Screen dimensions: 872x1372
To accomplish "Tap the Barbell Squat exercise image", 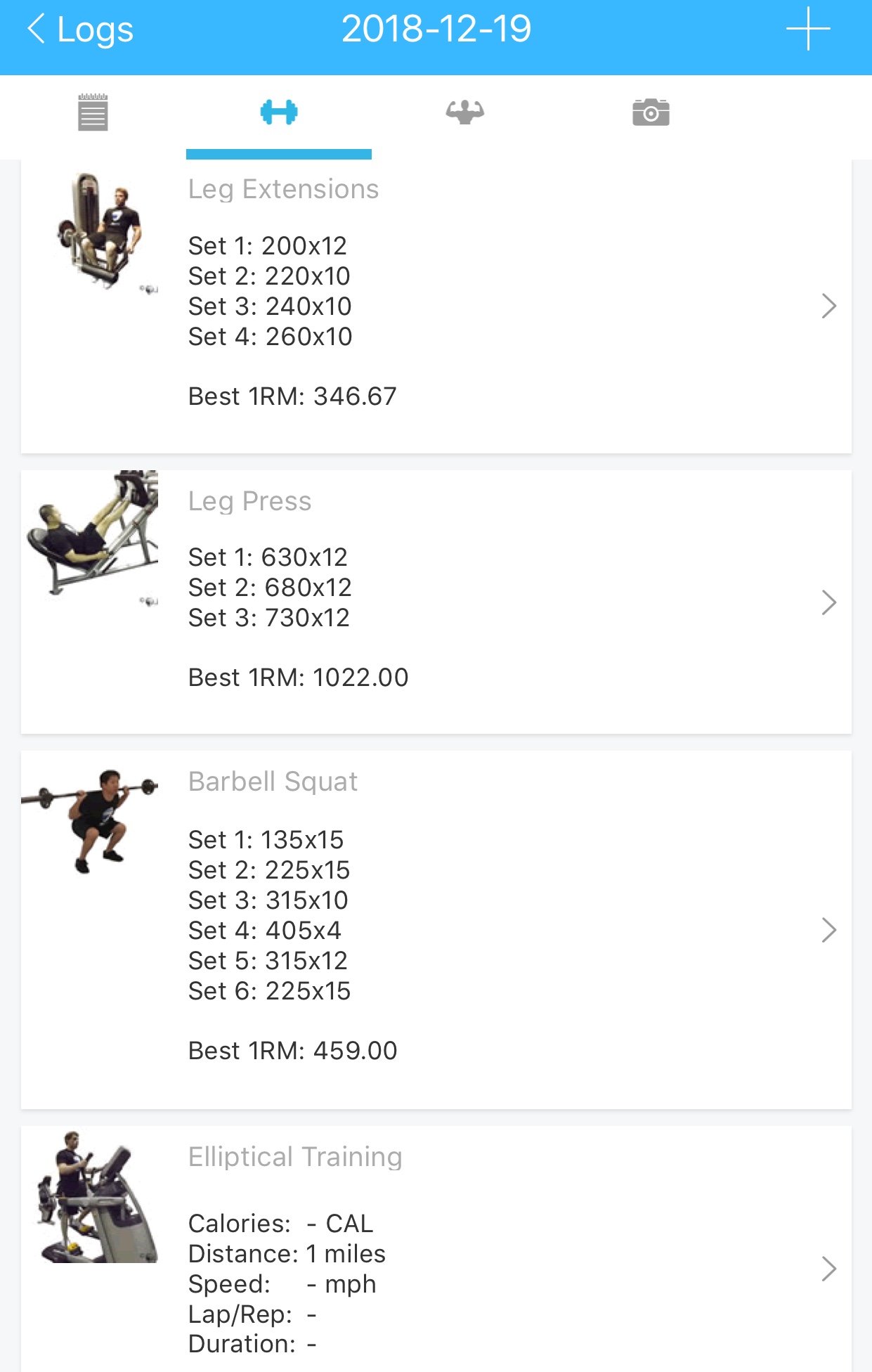I will tap(91, 819).
